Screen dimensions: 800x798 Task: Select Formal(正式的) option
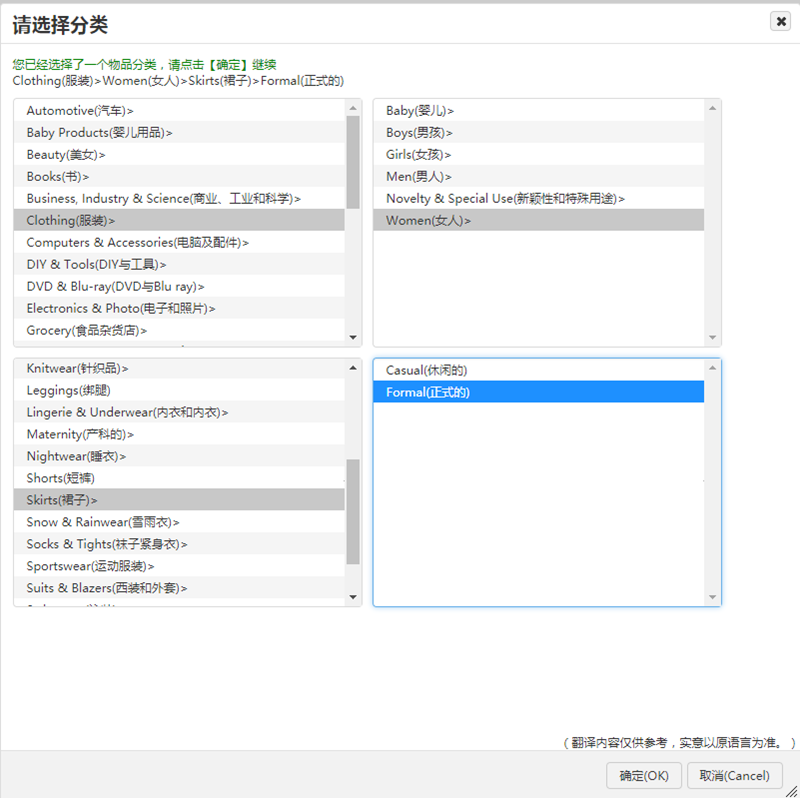pyautogui.click(x=428, y=392)
